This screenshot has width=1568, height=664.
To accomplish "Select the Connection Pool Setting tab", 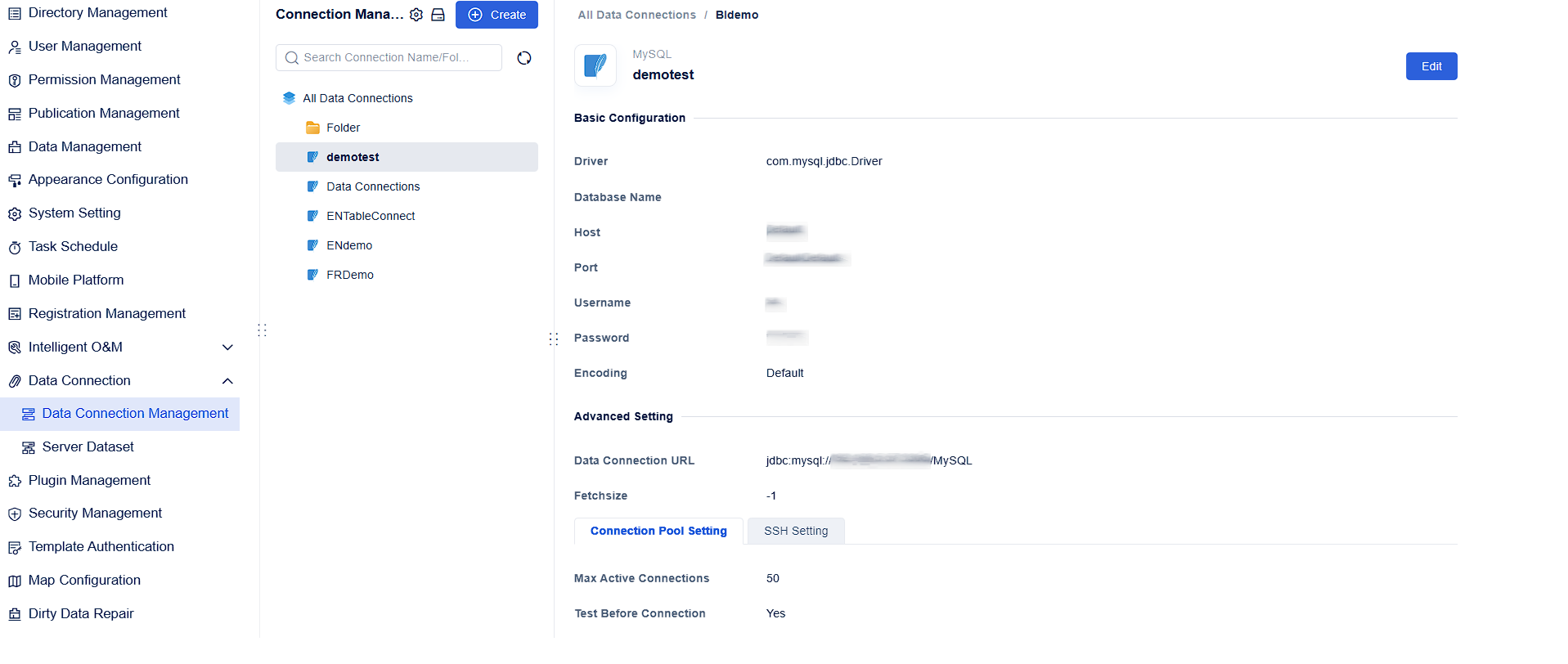I will point(658,531).
